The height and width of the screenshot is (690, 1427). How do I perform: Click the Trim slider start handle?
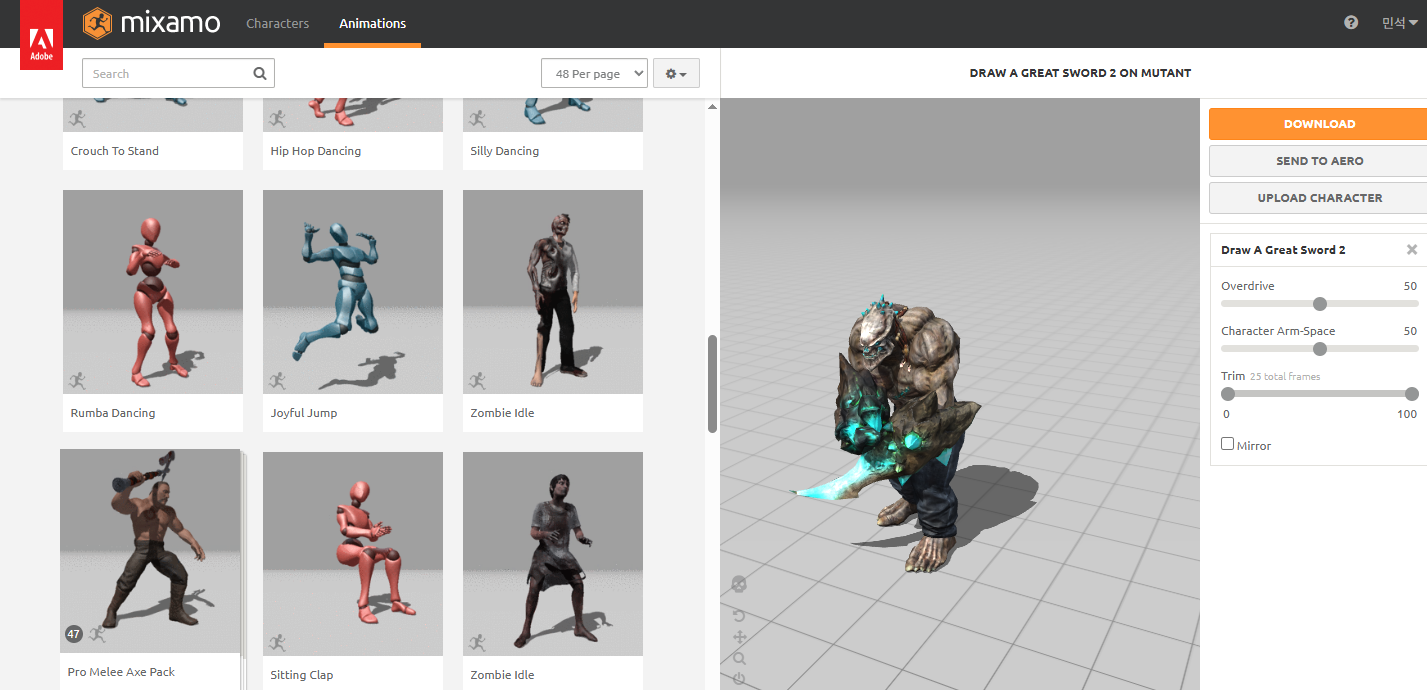[1228, 394]
